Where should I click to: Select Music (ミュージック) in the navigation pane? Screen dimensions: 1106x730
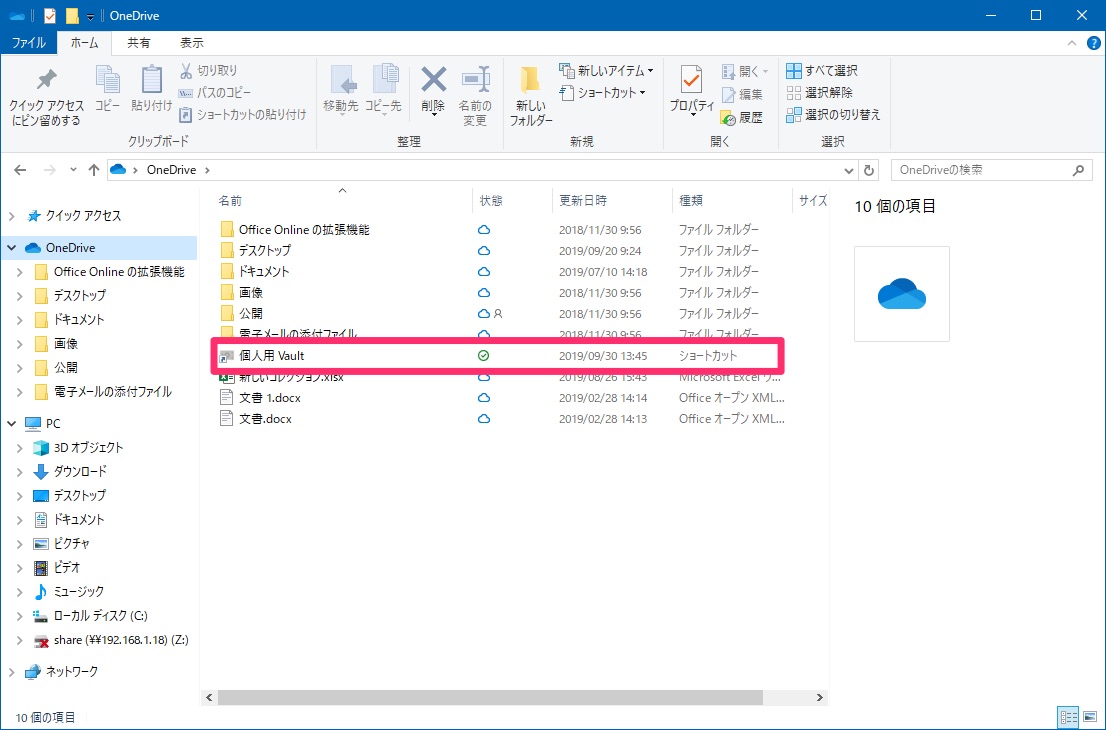pos(78,592)
